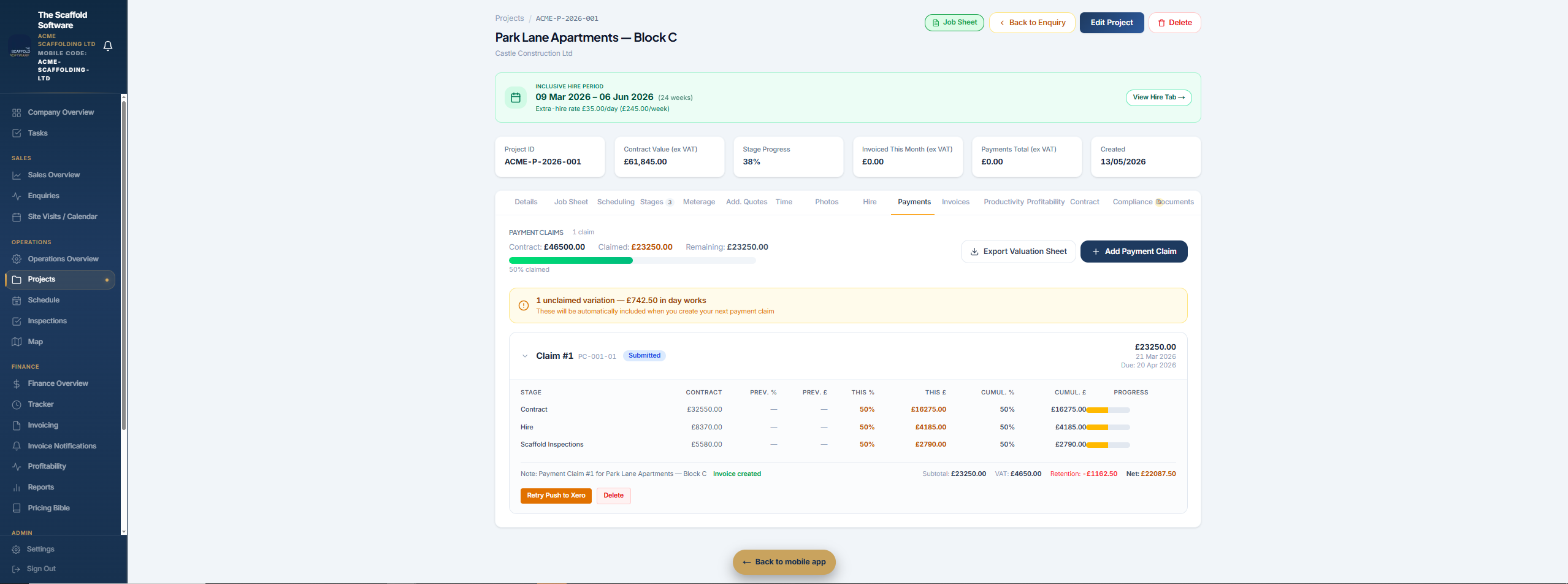
Task: Open the Profitability tab in project
Action: [x=1046, y=202]
